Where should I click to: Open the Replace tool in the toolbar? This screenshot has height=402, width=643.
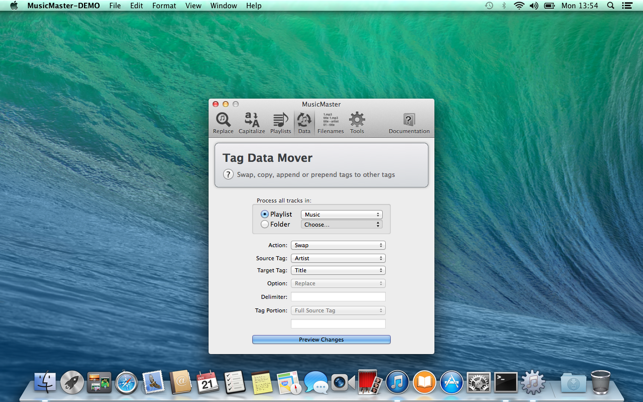pyautogui.click(x=223, y=123)
